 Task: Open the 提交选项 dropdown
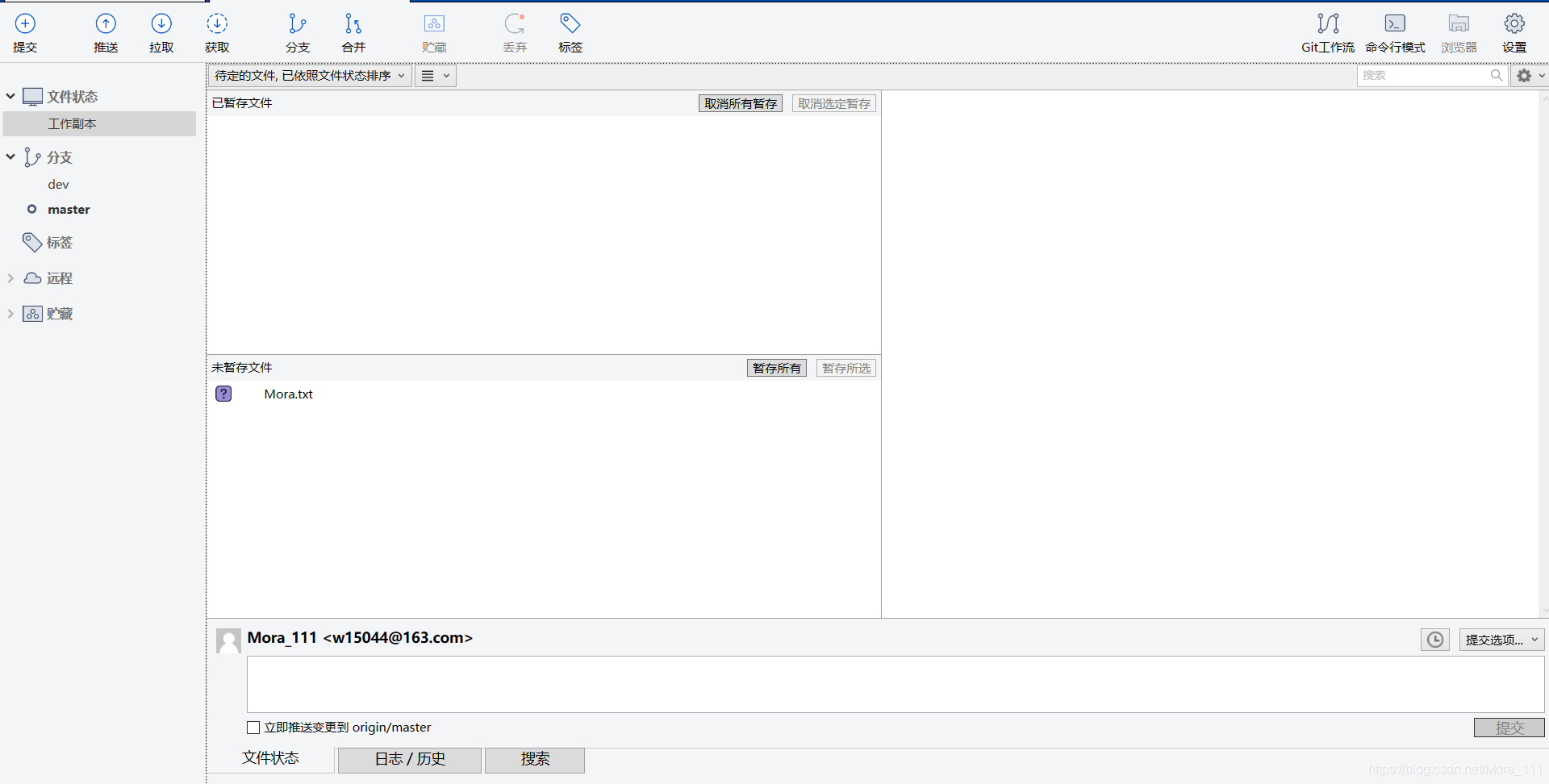point(1501,640)
